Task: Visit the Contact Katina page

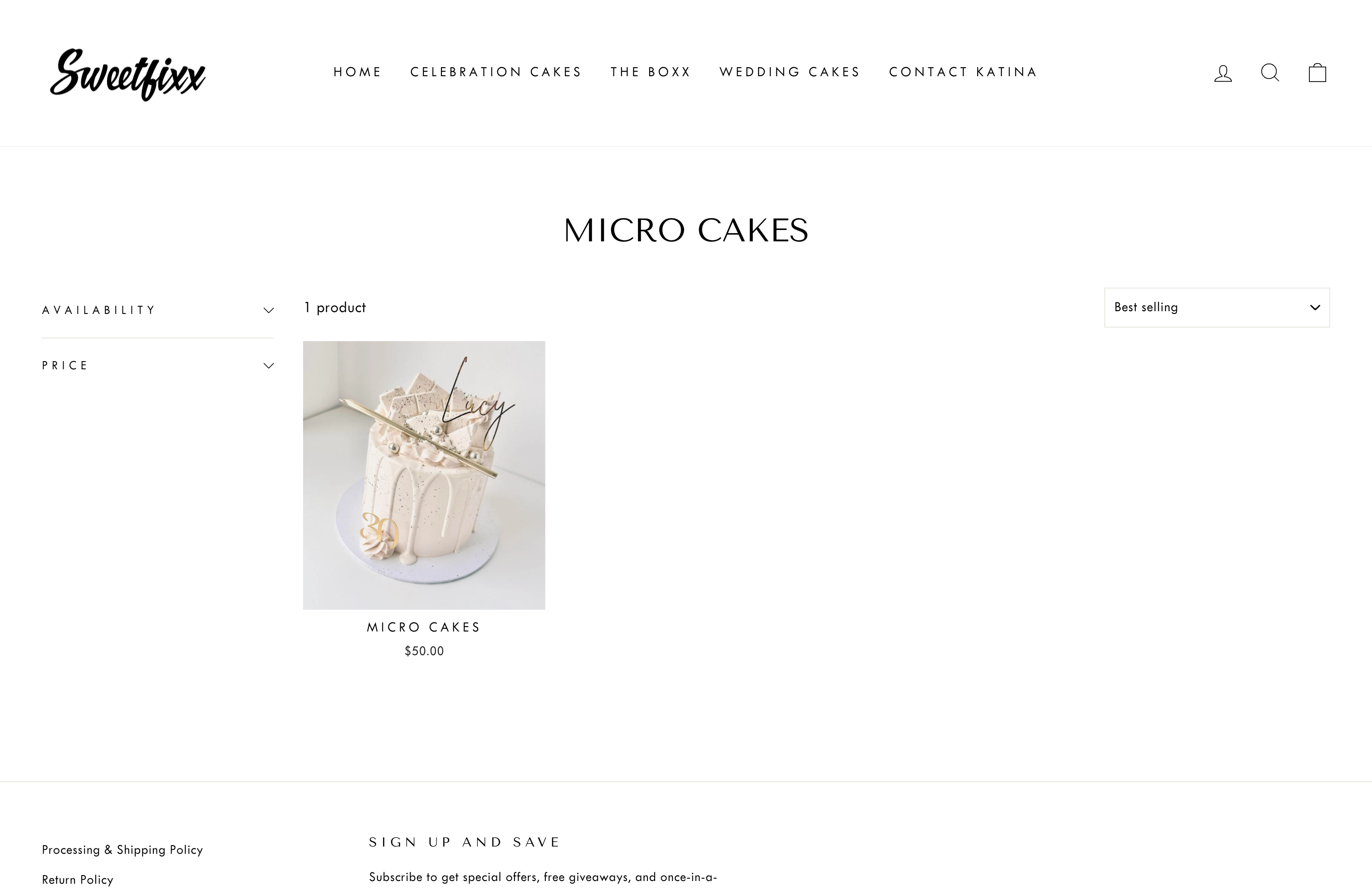Action: pos(963,72)
